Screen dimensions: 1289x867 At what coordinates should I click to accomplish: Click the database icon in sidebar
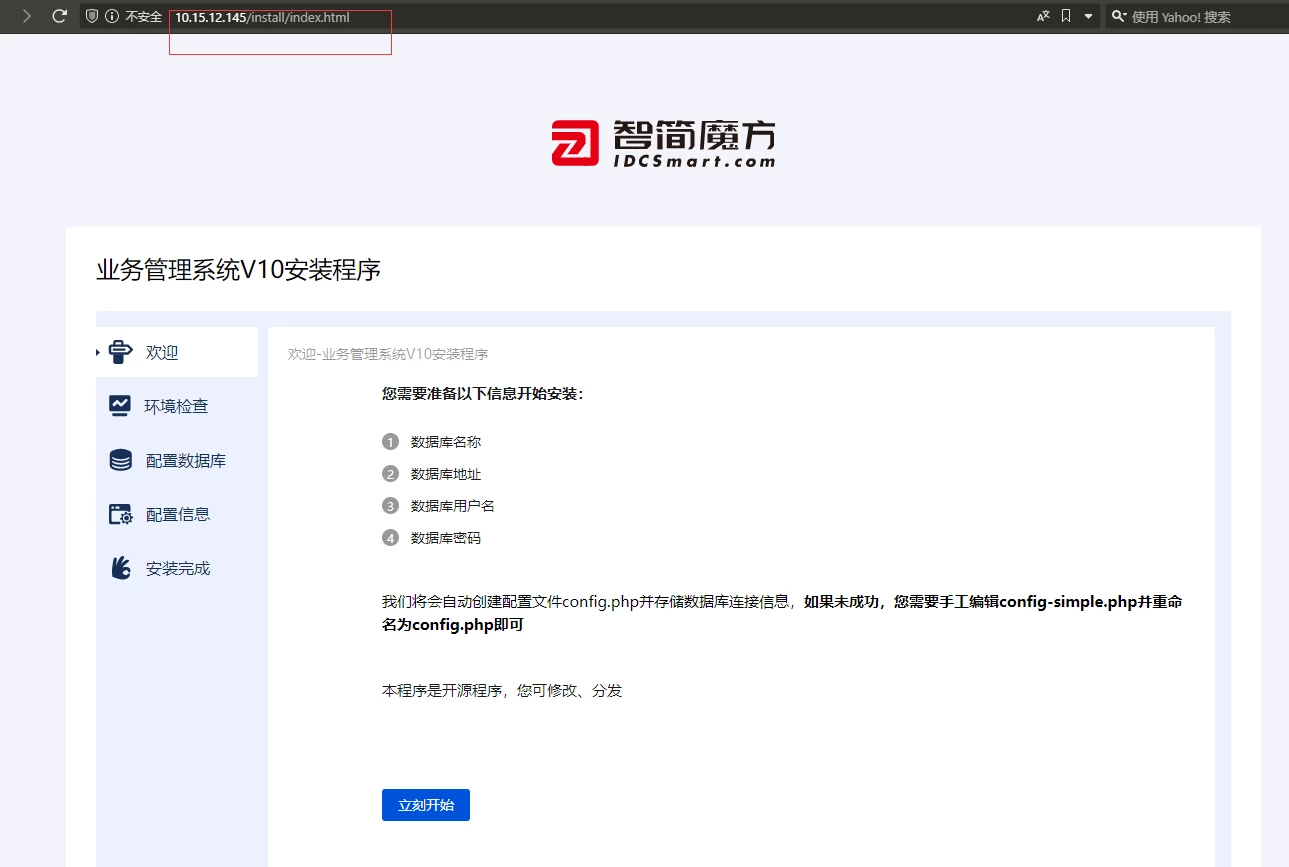pyautogui.click(x=120, y=460)
